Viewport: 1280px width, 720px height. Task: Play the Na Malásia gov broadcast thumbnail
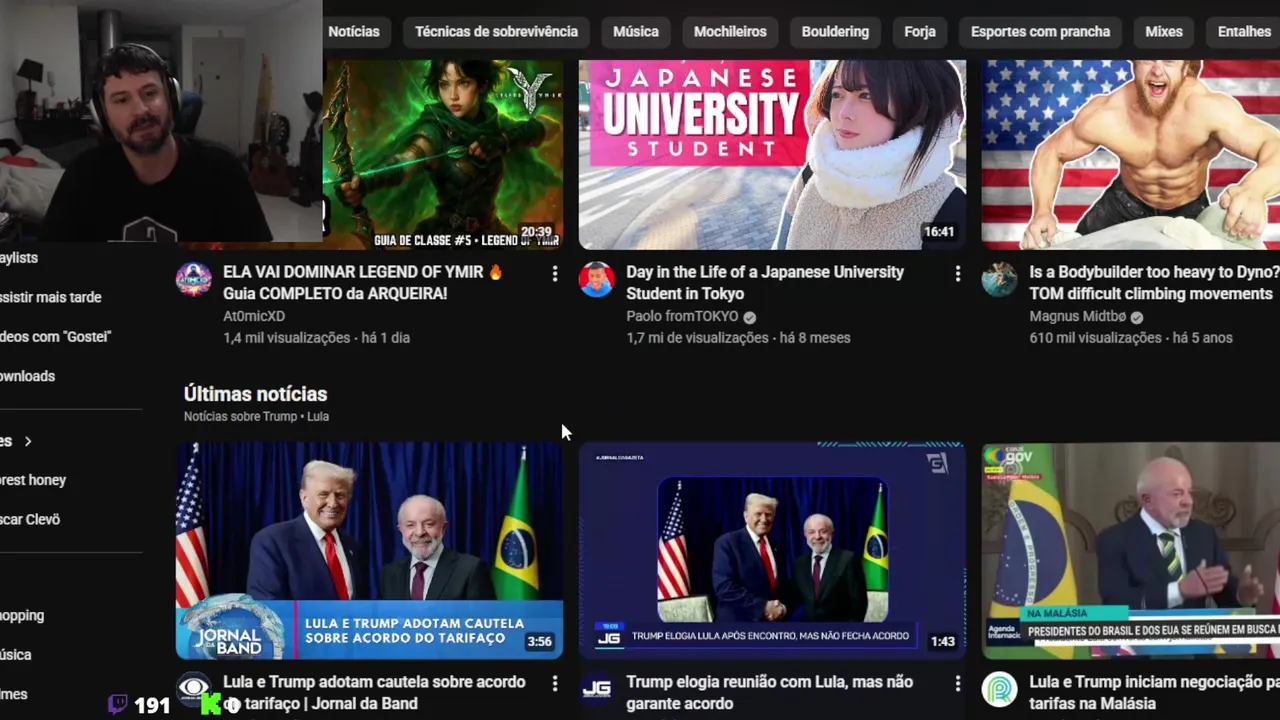click(x=1131, y=551)
